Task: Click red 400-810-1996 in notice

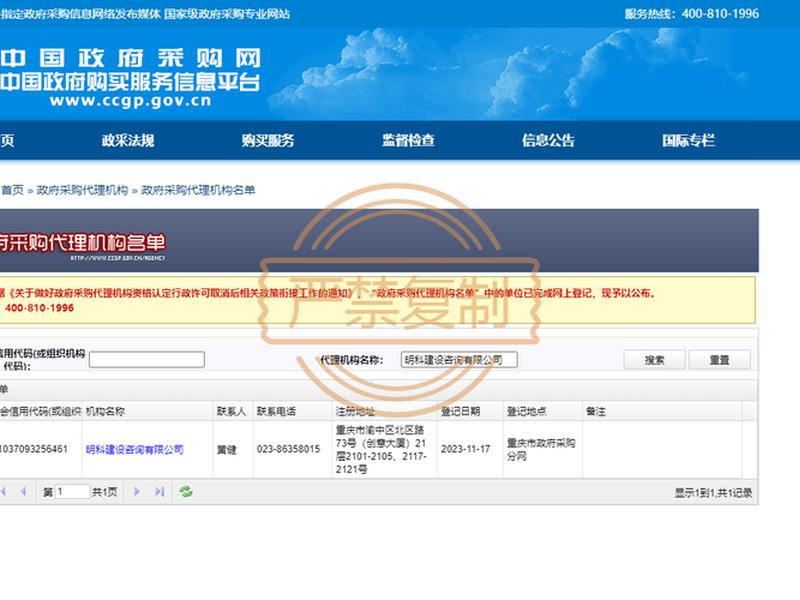Action: click(39, 308)
